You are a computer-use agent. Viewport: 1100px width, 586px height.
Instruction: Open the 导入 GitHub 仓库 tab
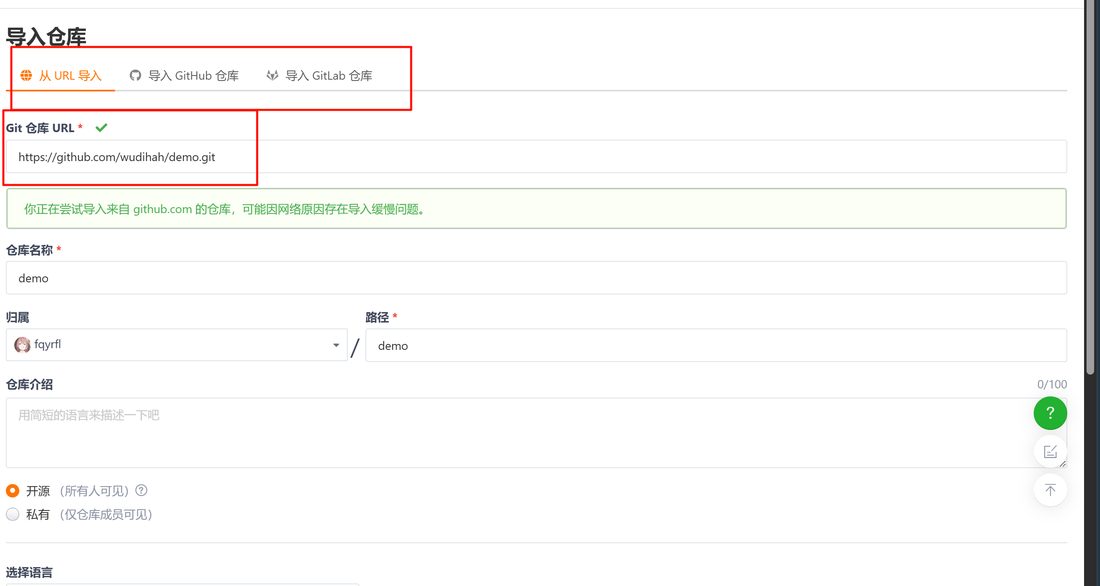(x=185, y=75)
